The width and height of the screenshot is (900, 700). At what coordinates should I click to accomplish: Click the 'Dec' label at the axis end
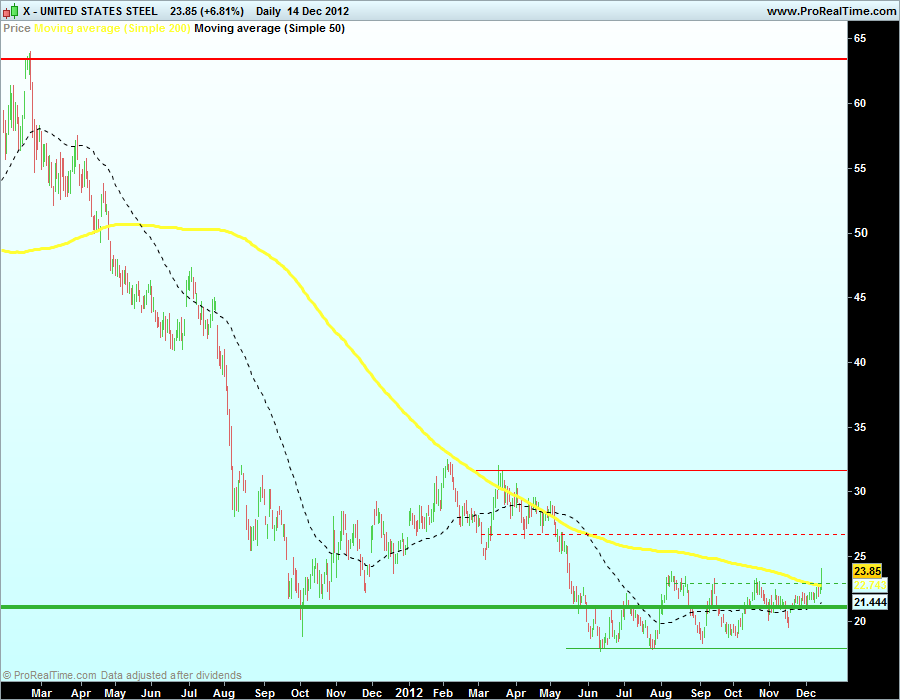click(806, 693)
